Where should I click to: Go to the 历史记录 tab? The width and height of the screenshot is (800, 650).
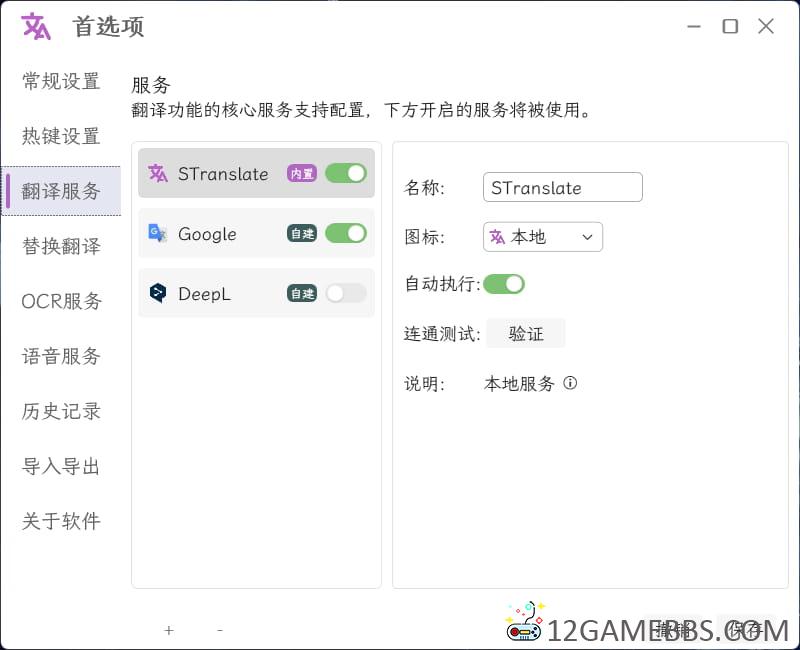[61, 411]
